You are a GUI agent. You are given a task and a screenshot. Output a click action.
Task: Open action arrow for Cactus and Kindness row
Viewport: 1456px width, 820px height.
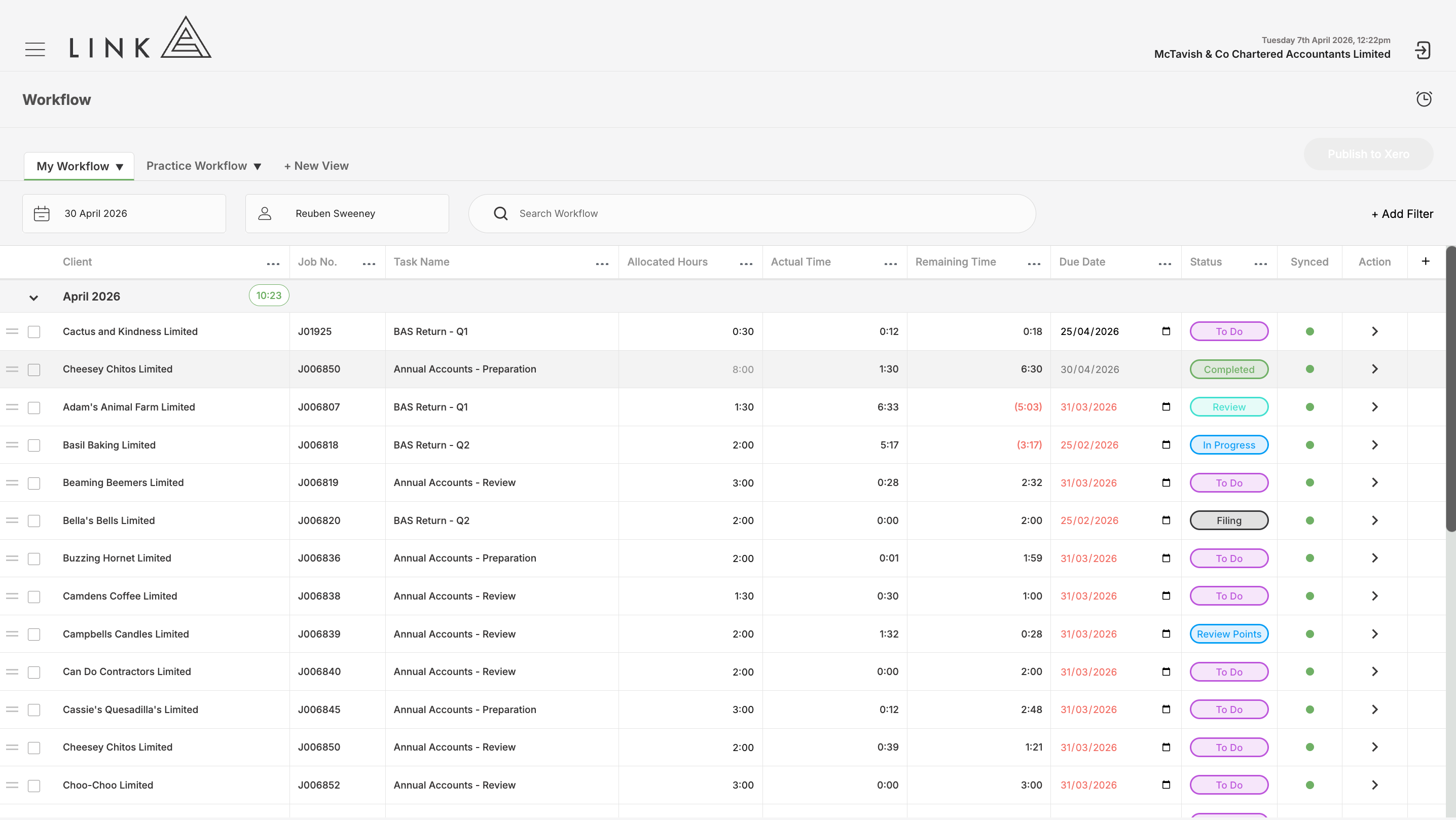pyautogui.click(x=1374, y=332)
